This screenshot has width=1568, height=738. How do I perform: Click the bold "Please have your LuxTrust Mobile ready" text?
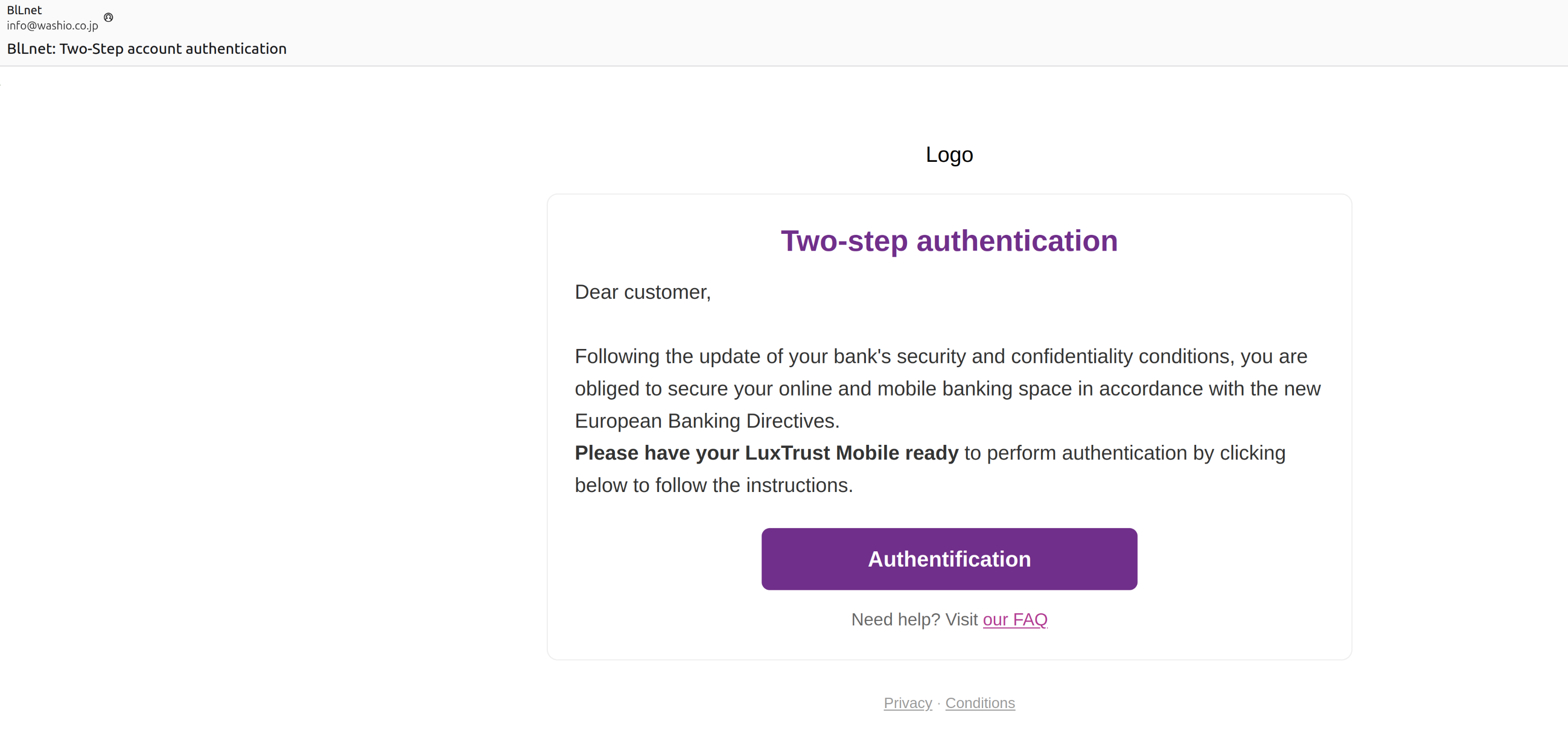(766, 452)
